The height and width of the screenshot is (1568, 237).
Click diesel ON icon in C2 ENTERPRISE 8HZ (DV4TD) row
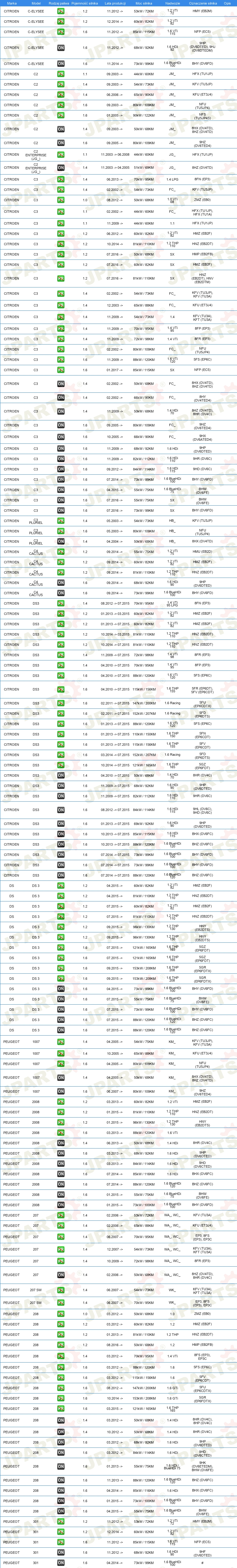pyautogui.click(x=61, y=167)
